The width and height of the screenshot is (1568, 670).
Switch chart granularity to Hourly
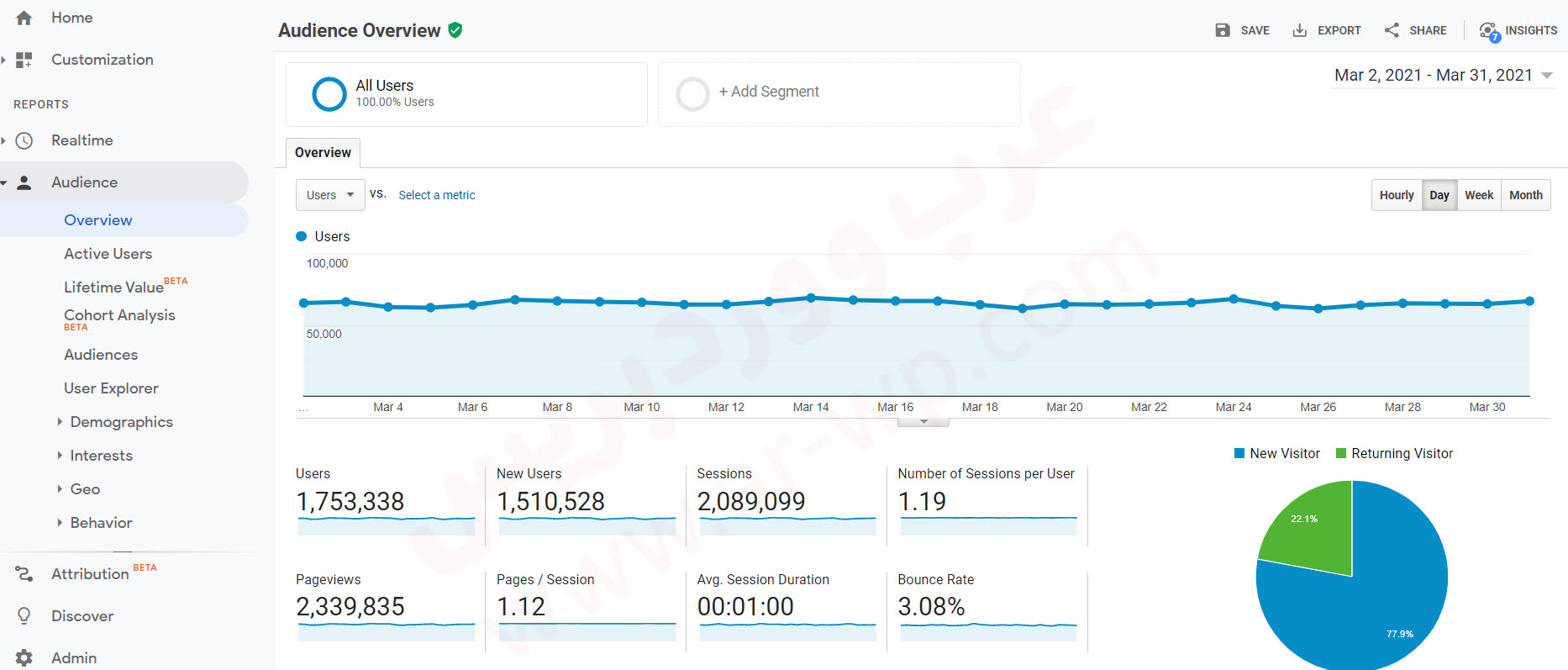[x=1396, y=195]
